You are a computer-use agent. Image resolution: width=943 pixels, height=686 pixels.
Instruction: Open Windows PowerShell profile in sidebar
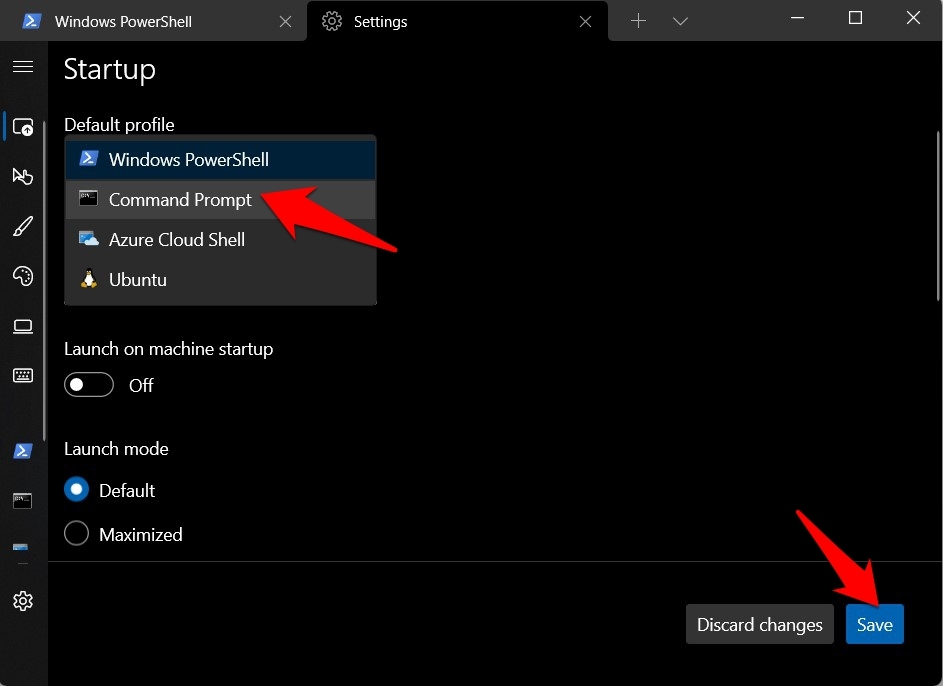tap(23, 450)
